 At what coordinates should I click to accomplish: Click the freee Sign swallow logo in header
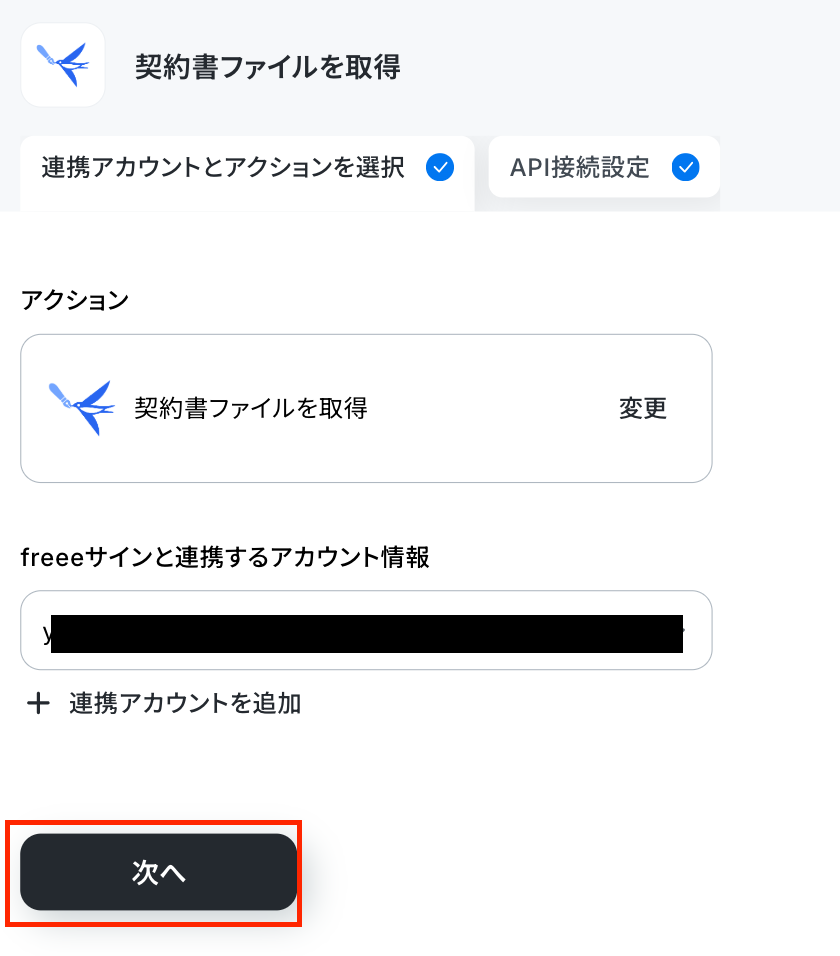pos(63,65)
